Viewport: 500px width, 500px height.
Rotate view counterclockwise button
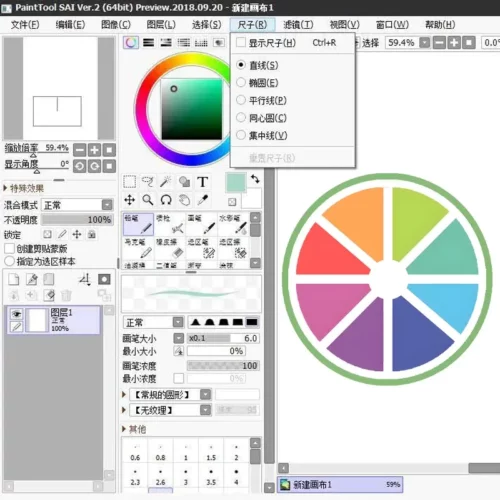(79, 166)
